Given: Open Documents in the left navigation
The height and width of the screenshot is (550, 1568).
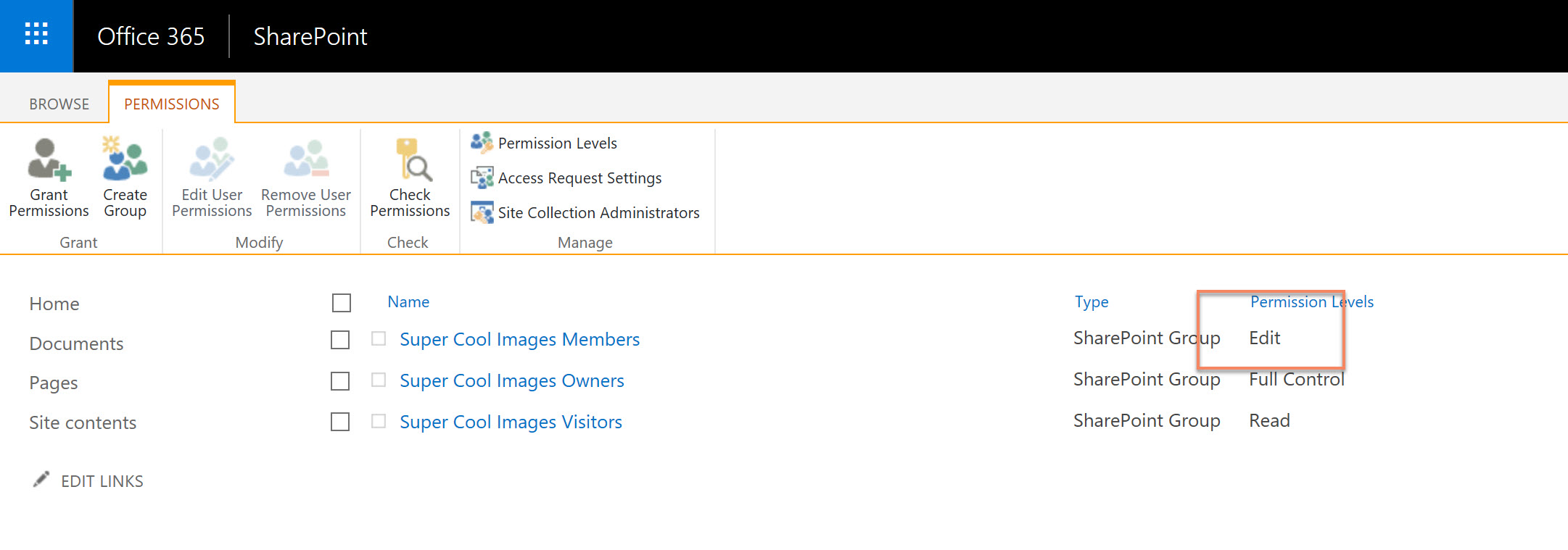Looking at the screenshot, I should (x=76, y=343).
